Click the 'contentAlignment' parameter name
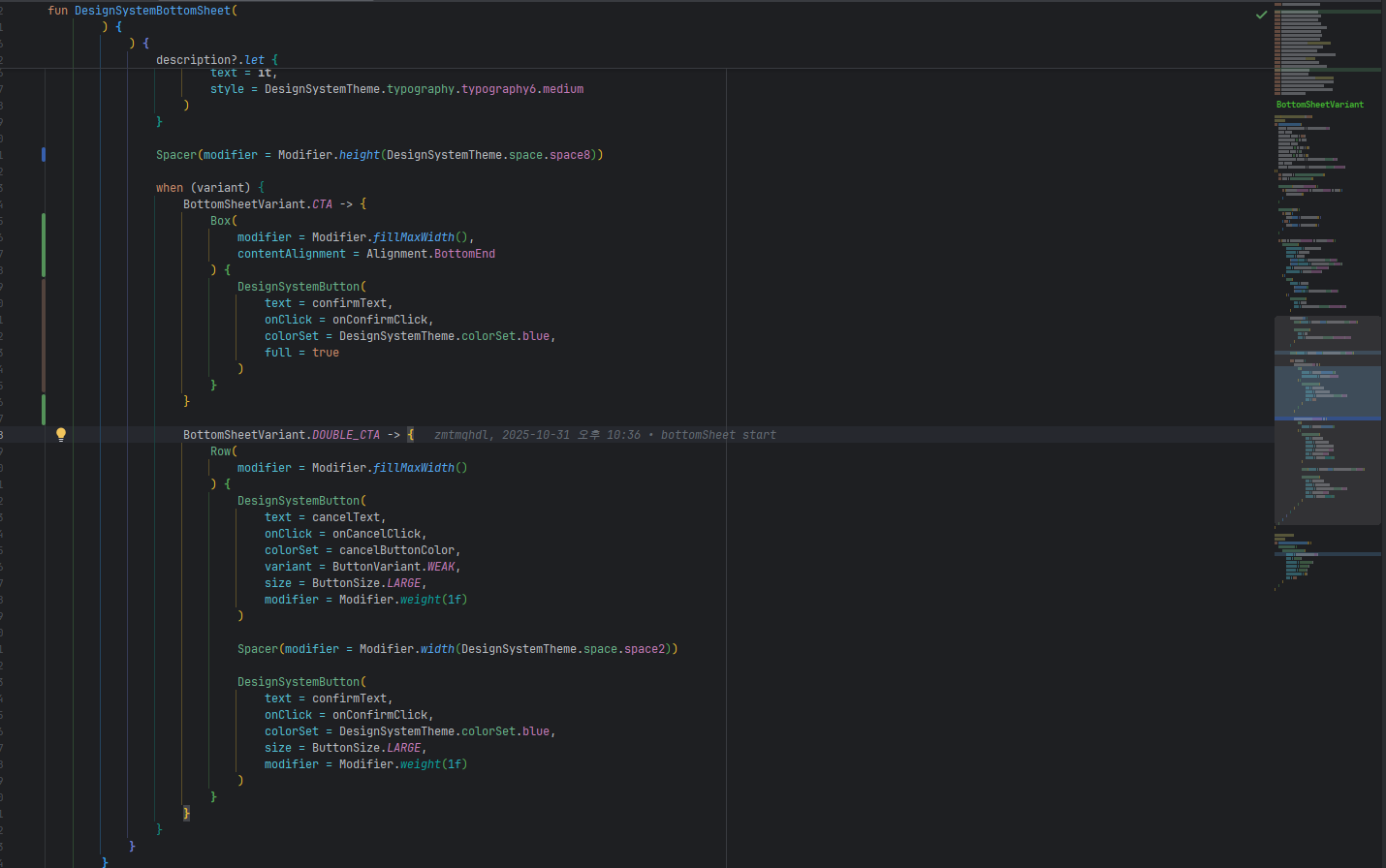Image resolution: width=1386 pixels, height=868 pixels. (x=292, y=254)
